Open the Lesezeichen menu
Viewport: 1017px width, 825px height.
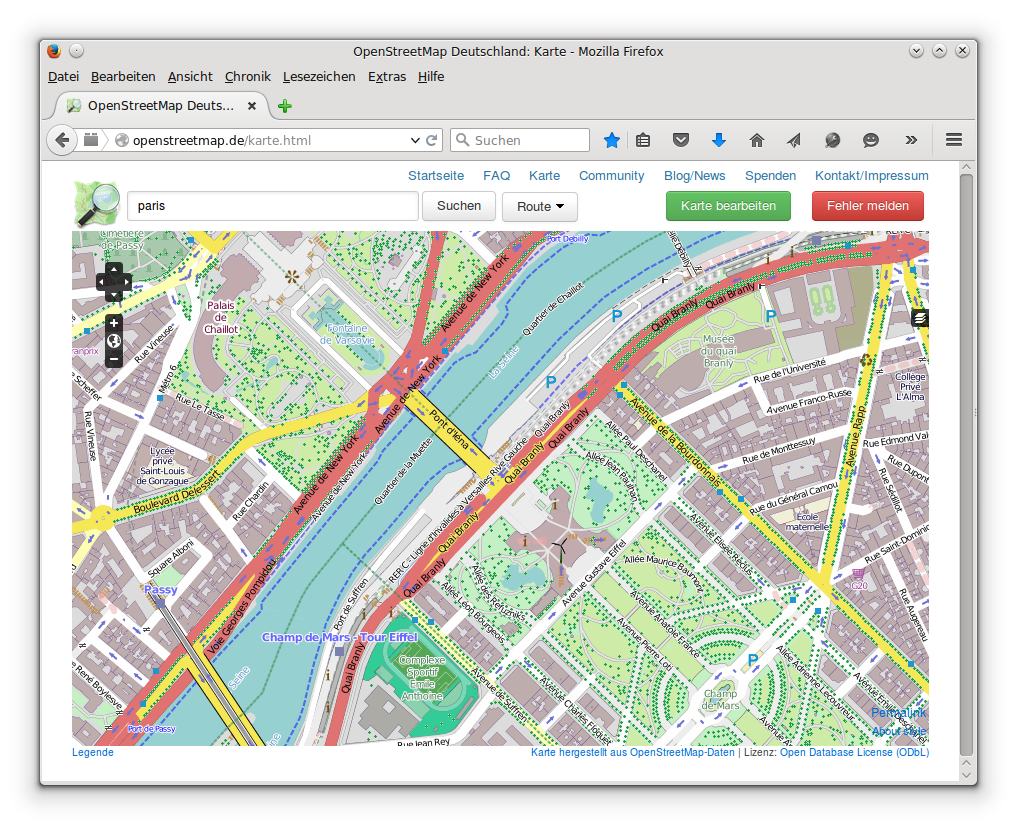click(319, 76)
